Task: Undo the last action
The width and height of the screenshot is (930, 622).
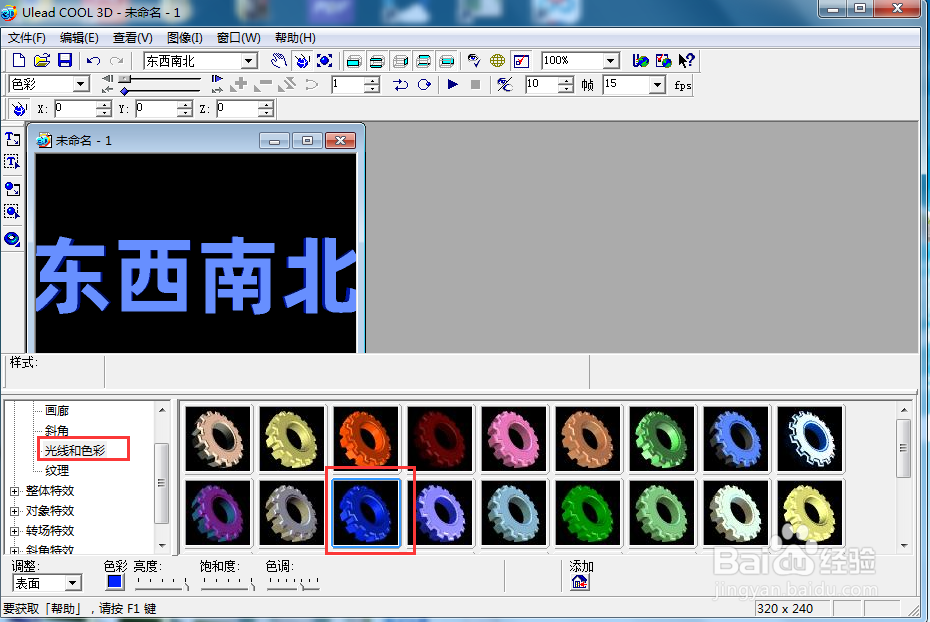Action: coord(93,60)
